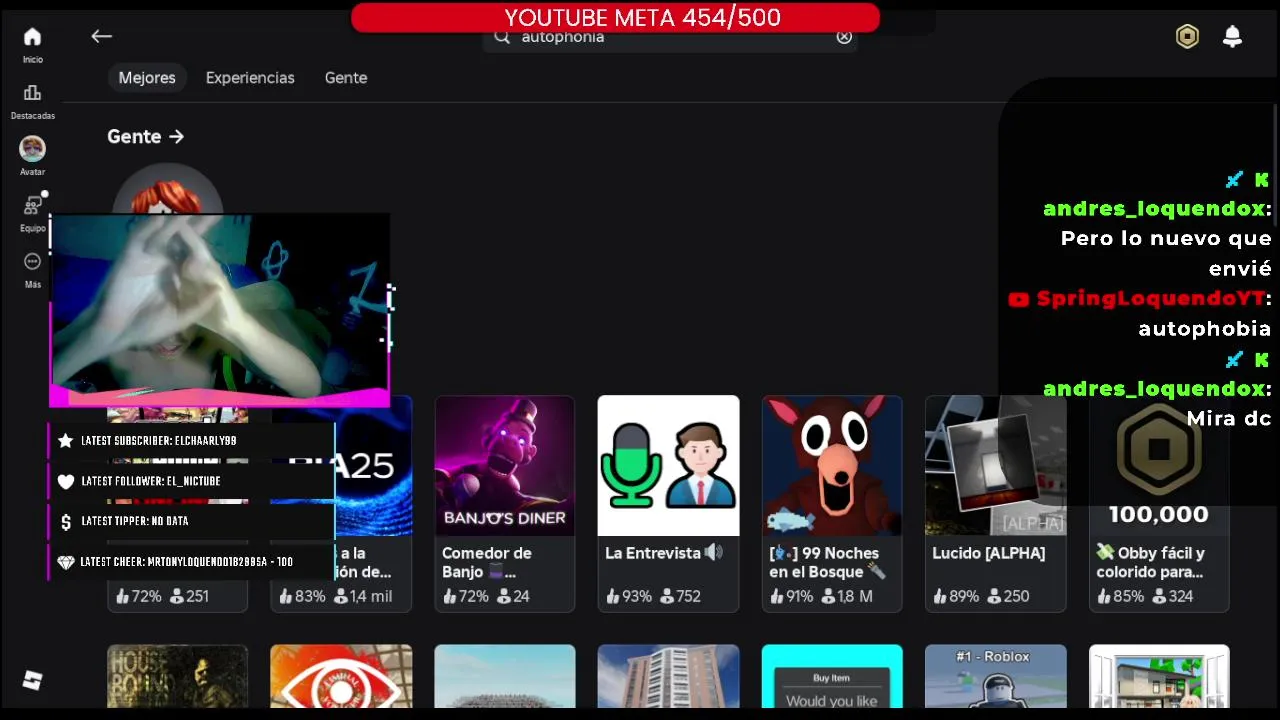
Task: Switch to Experiencias tab
Action: (250, 78)
